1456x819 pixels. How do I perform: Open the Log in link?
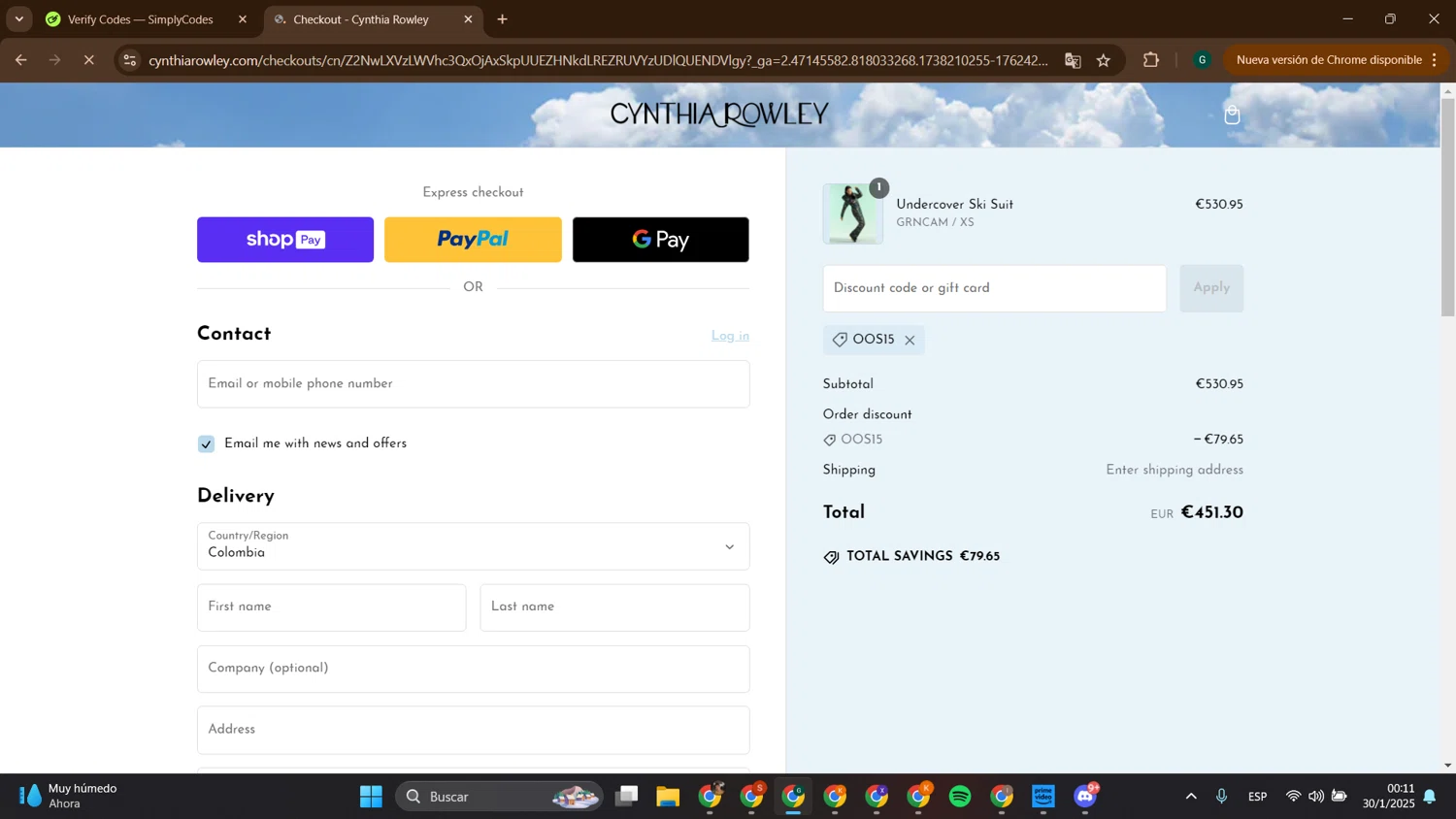[x=730, y=336]
